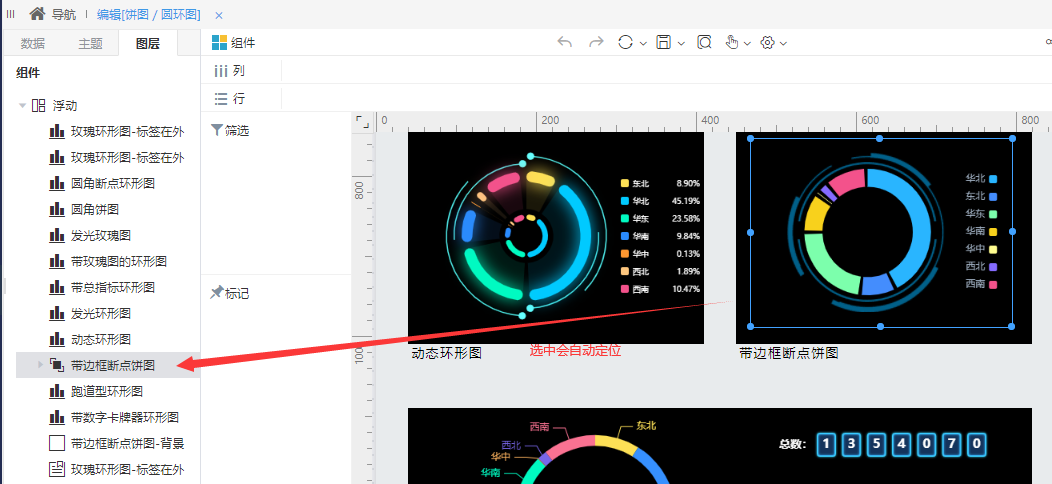The image size is (1052, 484).
Task: Click the rectangle icon of 带边框断点饼图-背景
Action: 57,443
